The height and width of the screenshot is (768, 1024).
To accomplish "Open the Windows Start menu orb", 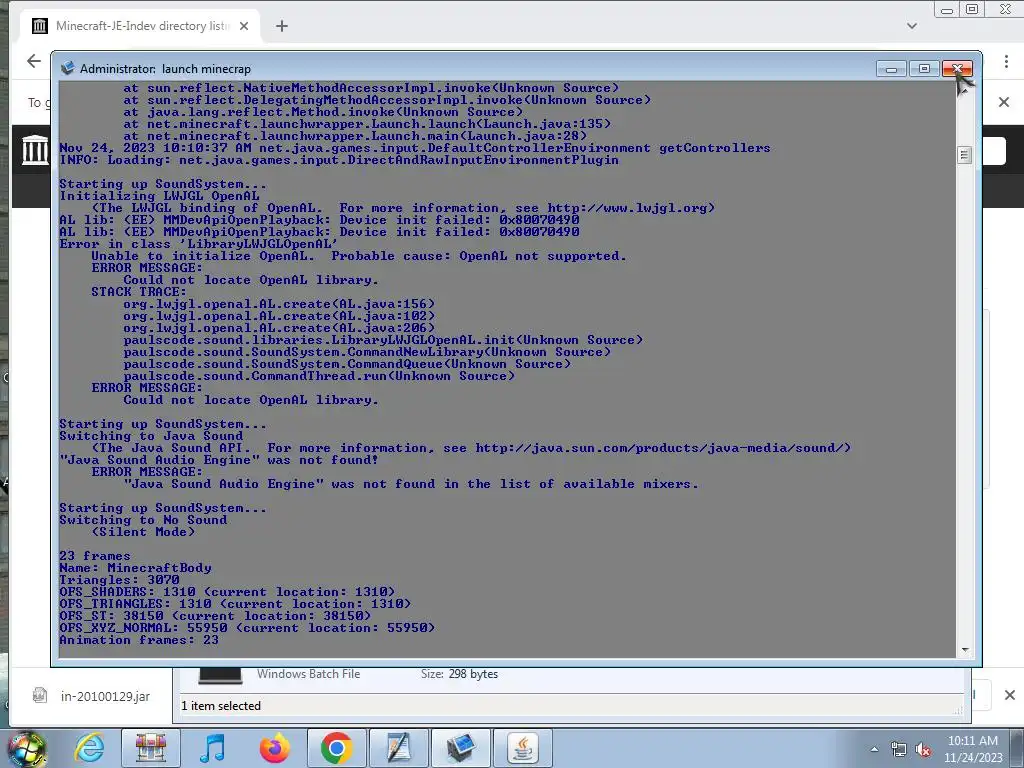I will (25, 749).
